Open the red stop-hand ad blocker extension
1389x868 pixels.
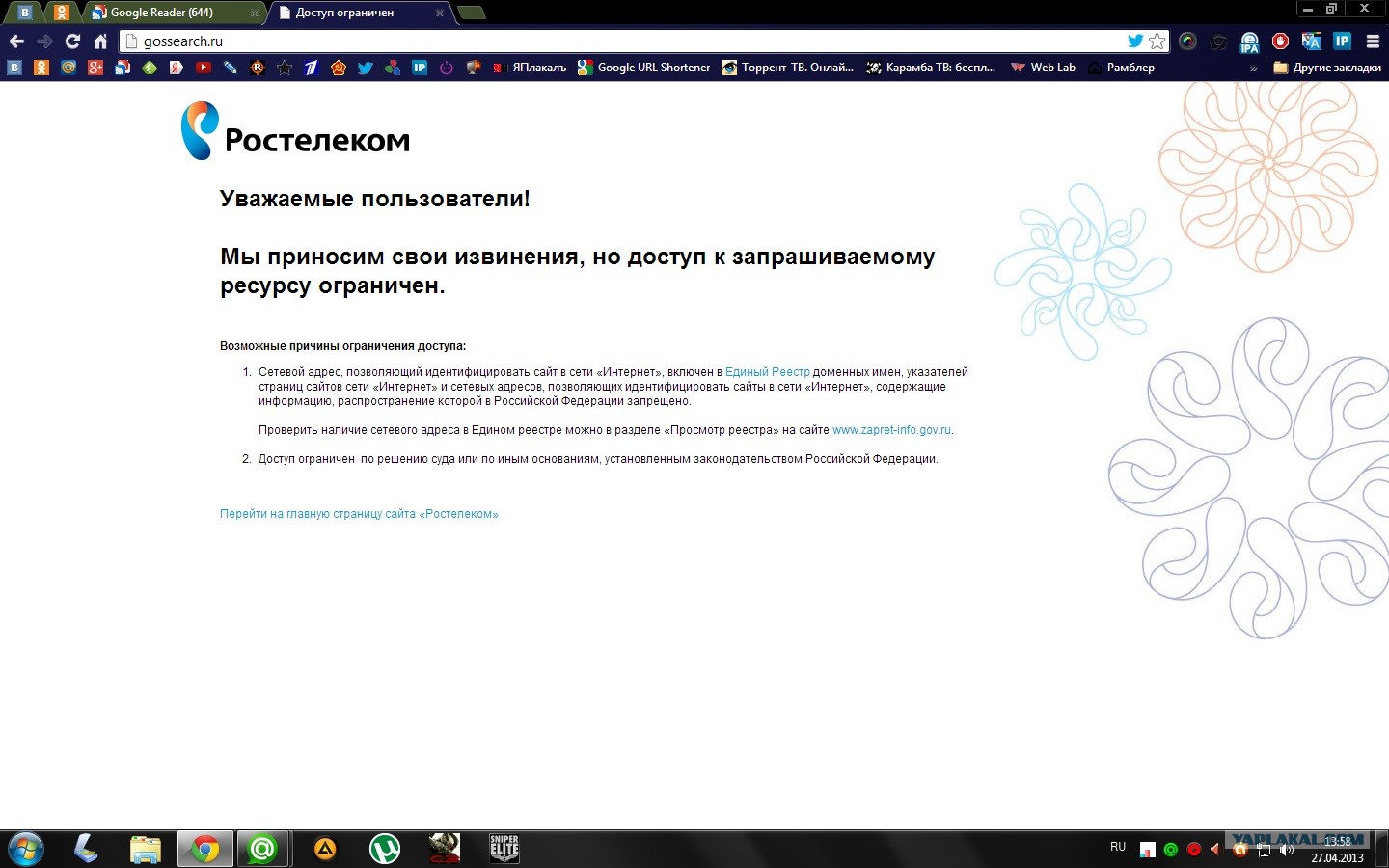click(x=1280, y=41)
